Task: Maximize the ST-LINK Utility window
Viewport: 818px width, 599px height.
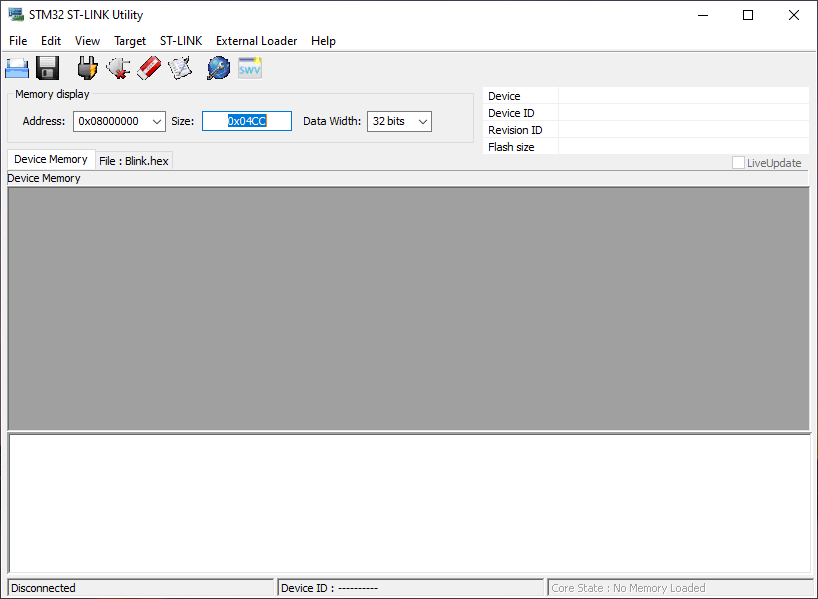Action: click(x=748, y=15)
